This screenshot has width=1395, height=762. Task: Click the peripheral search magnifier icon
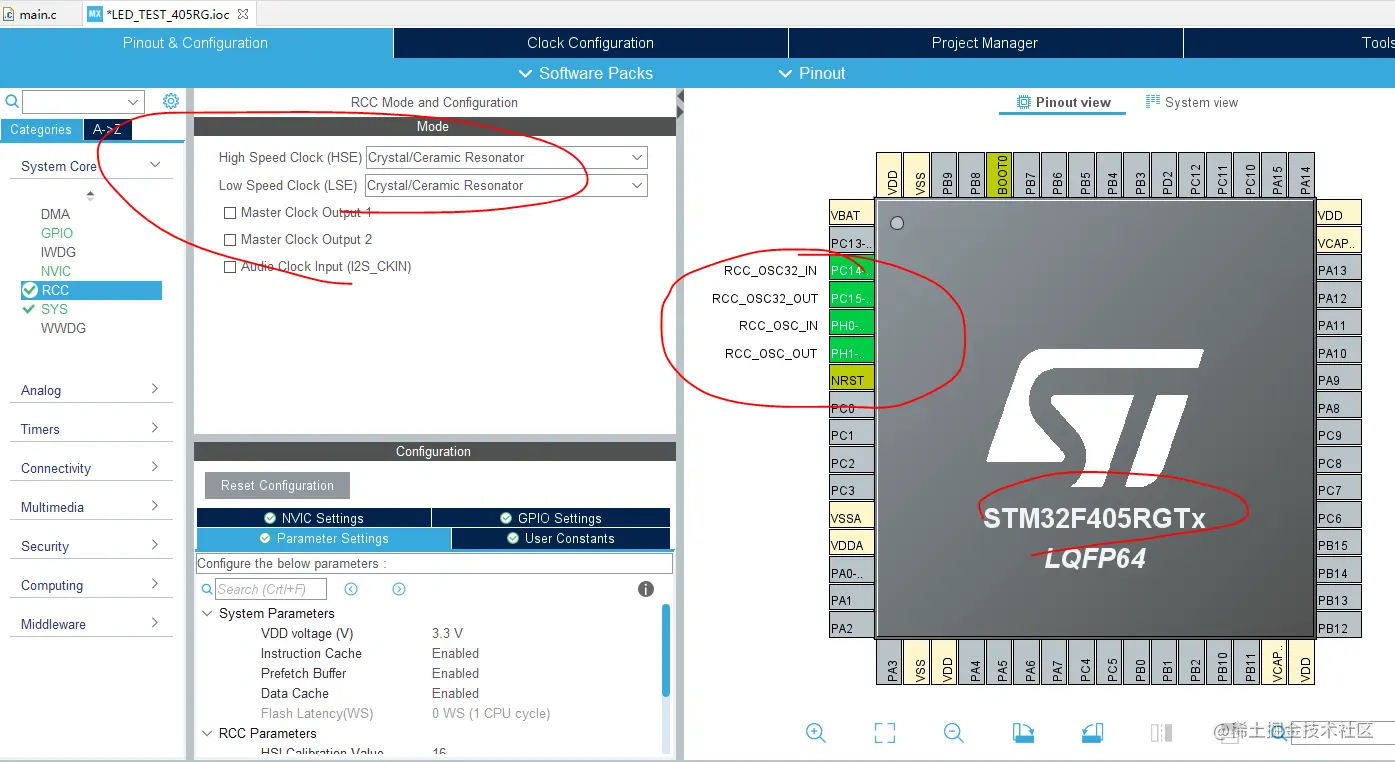pos(12,101)
